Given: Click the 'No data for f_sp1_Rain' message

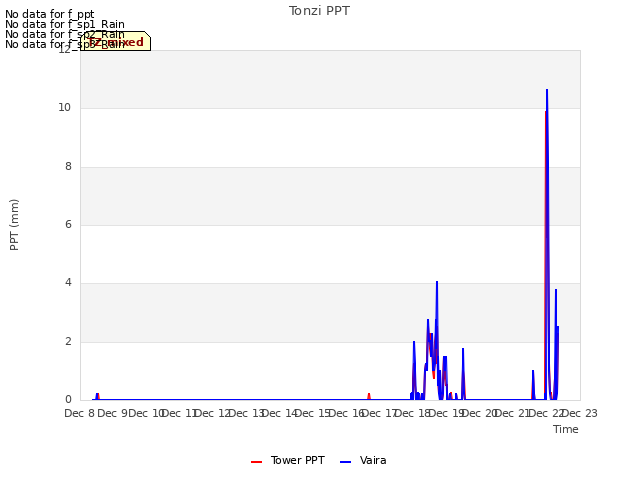Looking at the screenshot, I should click(65, 24).
